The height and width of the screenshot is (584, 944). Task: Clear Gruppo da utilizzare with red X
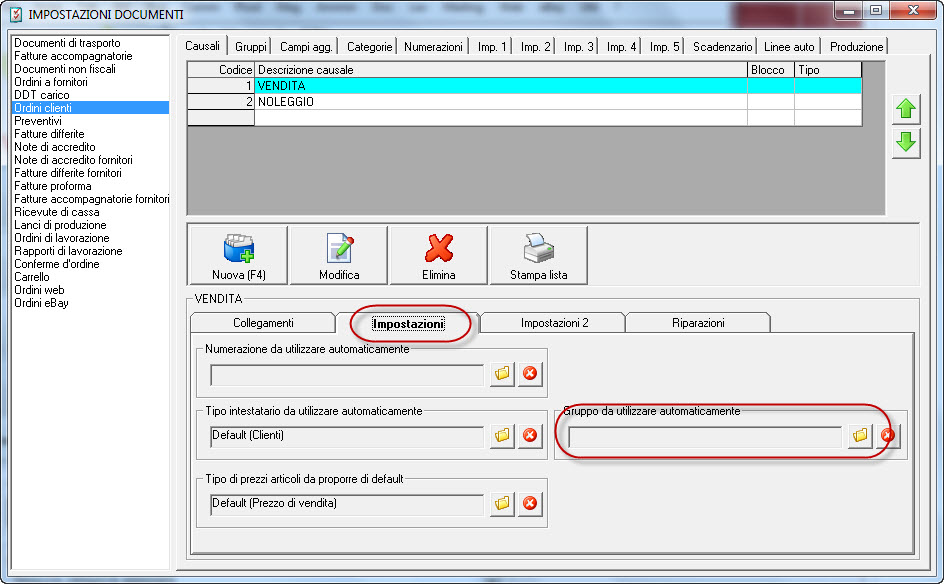click(888, 435)
